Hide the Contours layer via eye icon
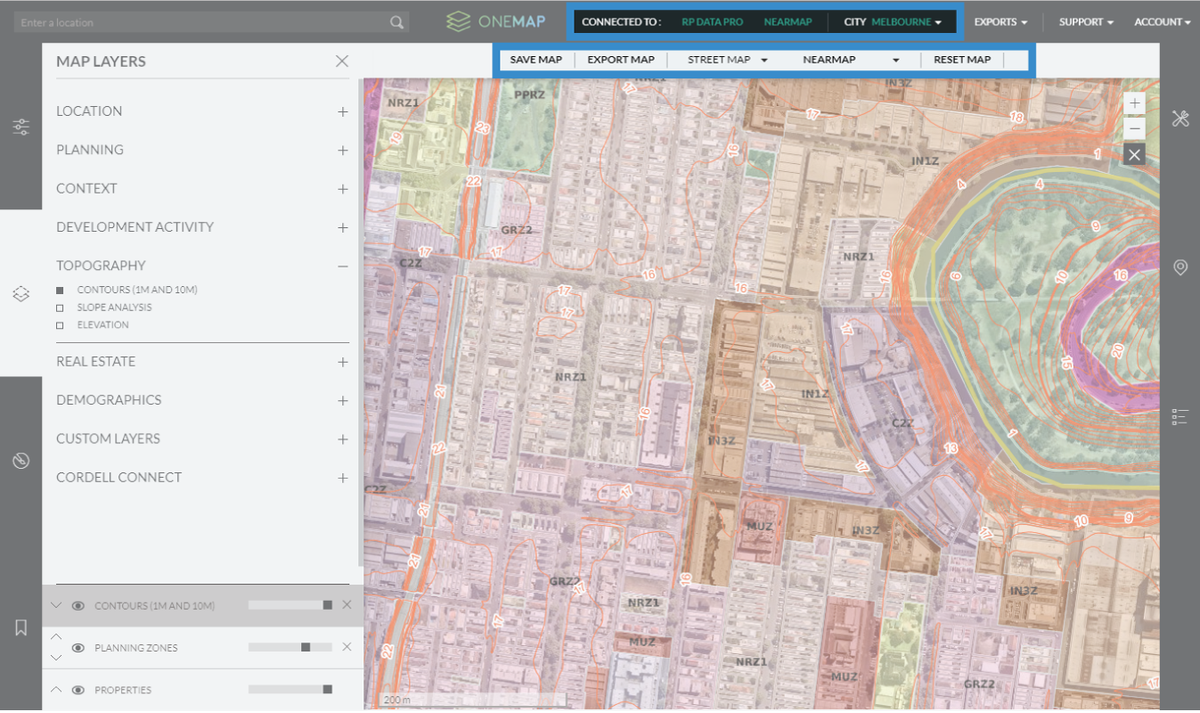 78,605
